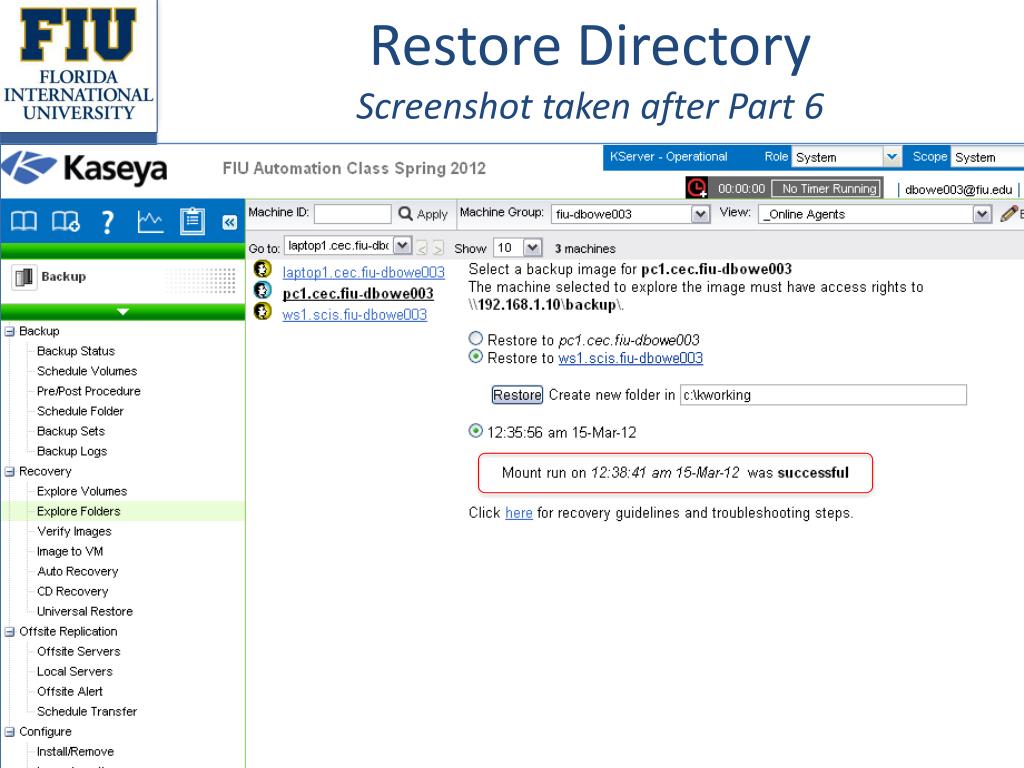Click the Restore button
The height and width of the screenshot is (768, 1024).
tap(517, 394)
